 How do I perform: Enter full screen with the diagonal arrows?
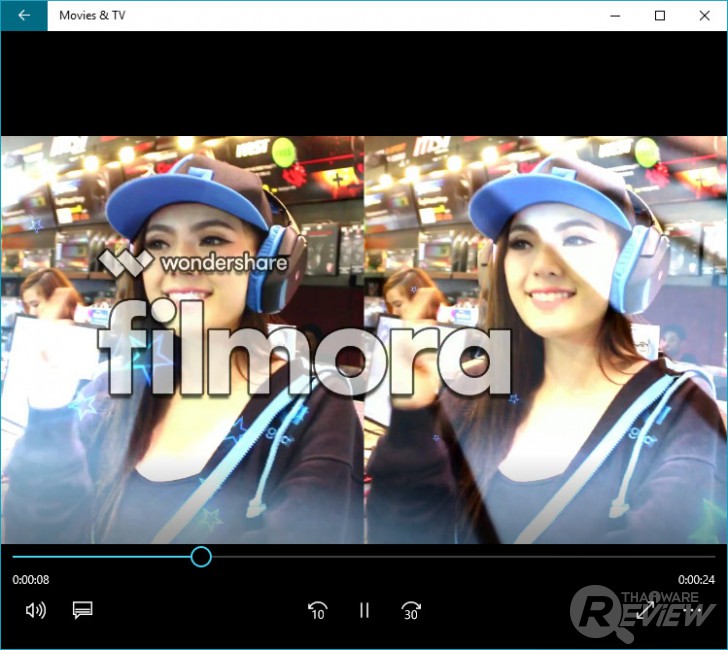[x=645, y=610]
